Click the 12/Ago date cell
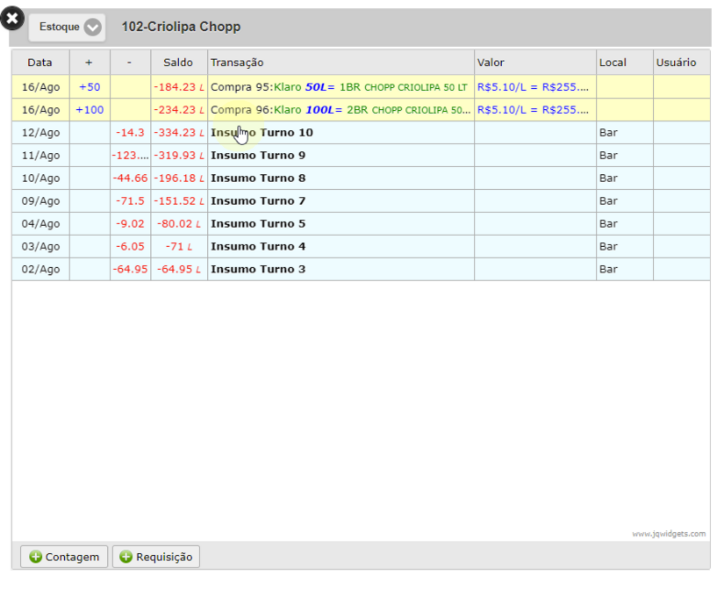This screenshot has width=720, height=600. [40, 133]
